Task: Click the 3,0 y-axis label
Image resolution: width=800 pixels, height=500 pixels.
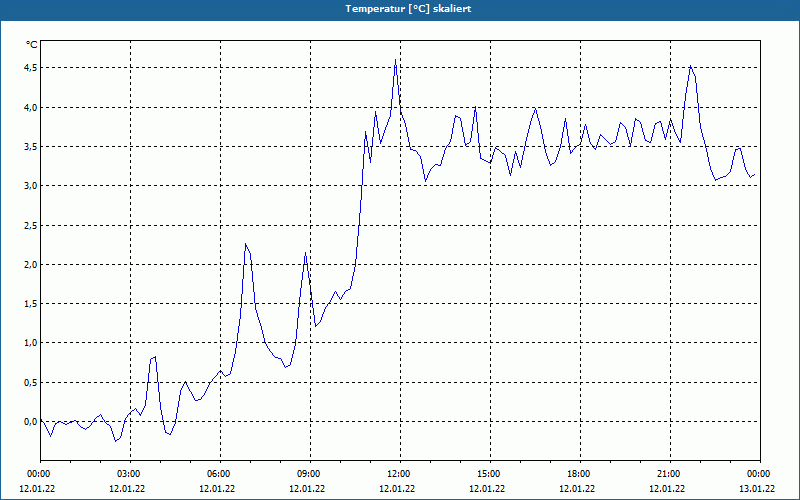Action: click(31, 186)
